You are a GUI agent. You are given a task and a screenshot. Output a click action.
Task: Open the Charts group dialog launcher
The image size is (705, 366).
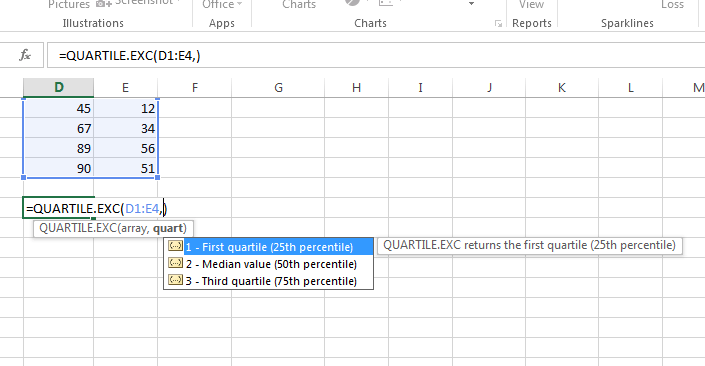pos(498,23)
